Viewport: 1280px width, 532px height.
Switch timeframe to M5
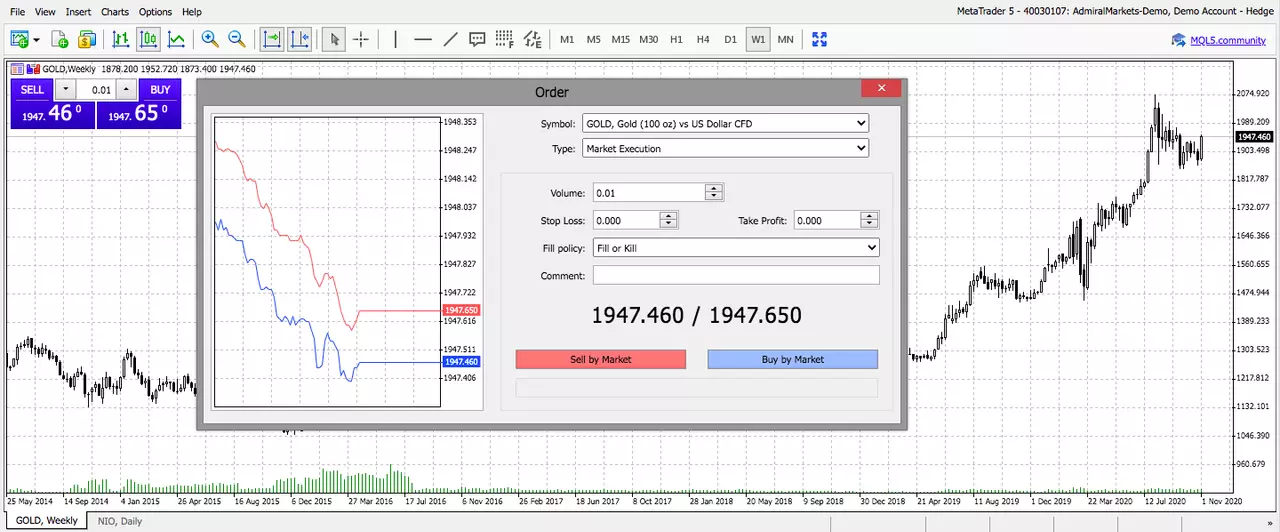click(x=594, y=40)
